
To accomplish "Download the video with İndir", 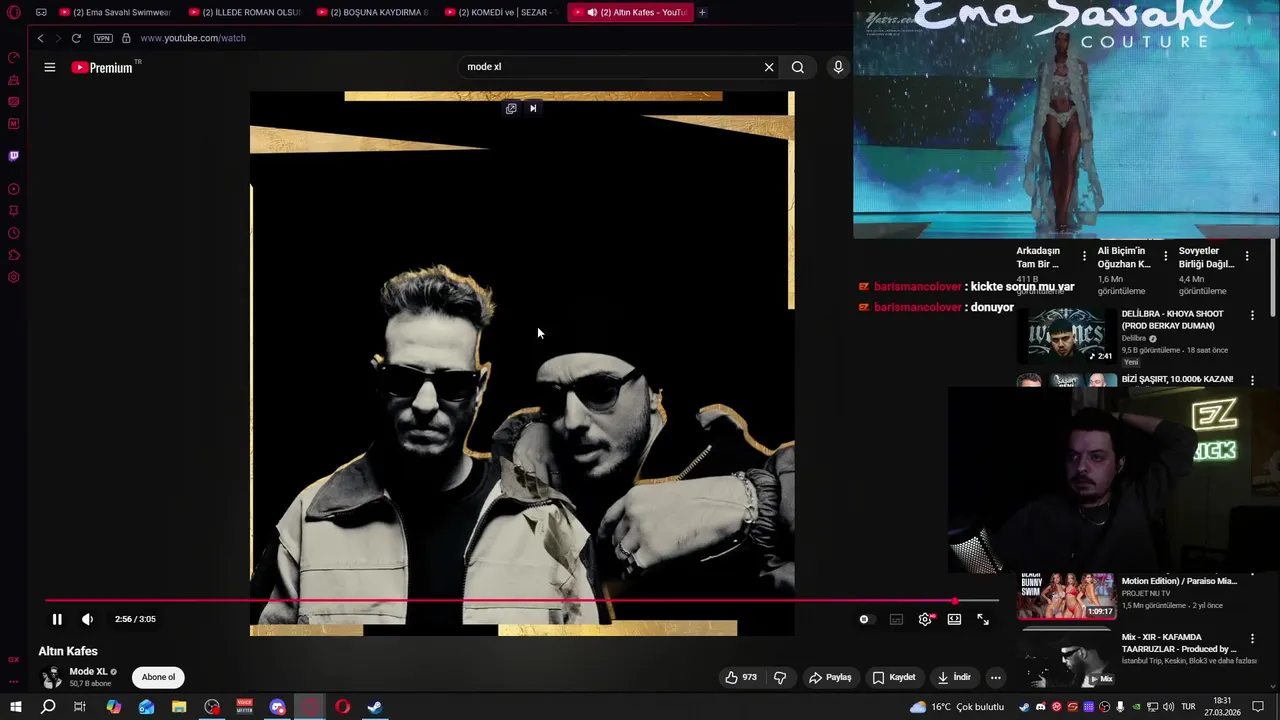I will click(x=954, y=677).
